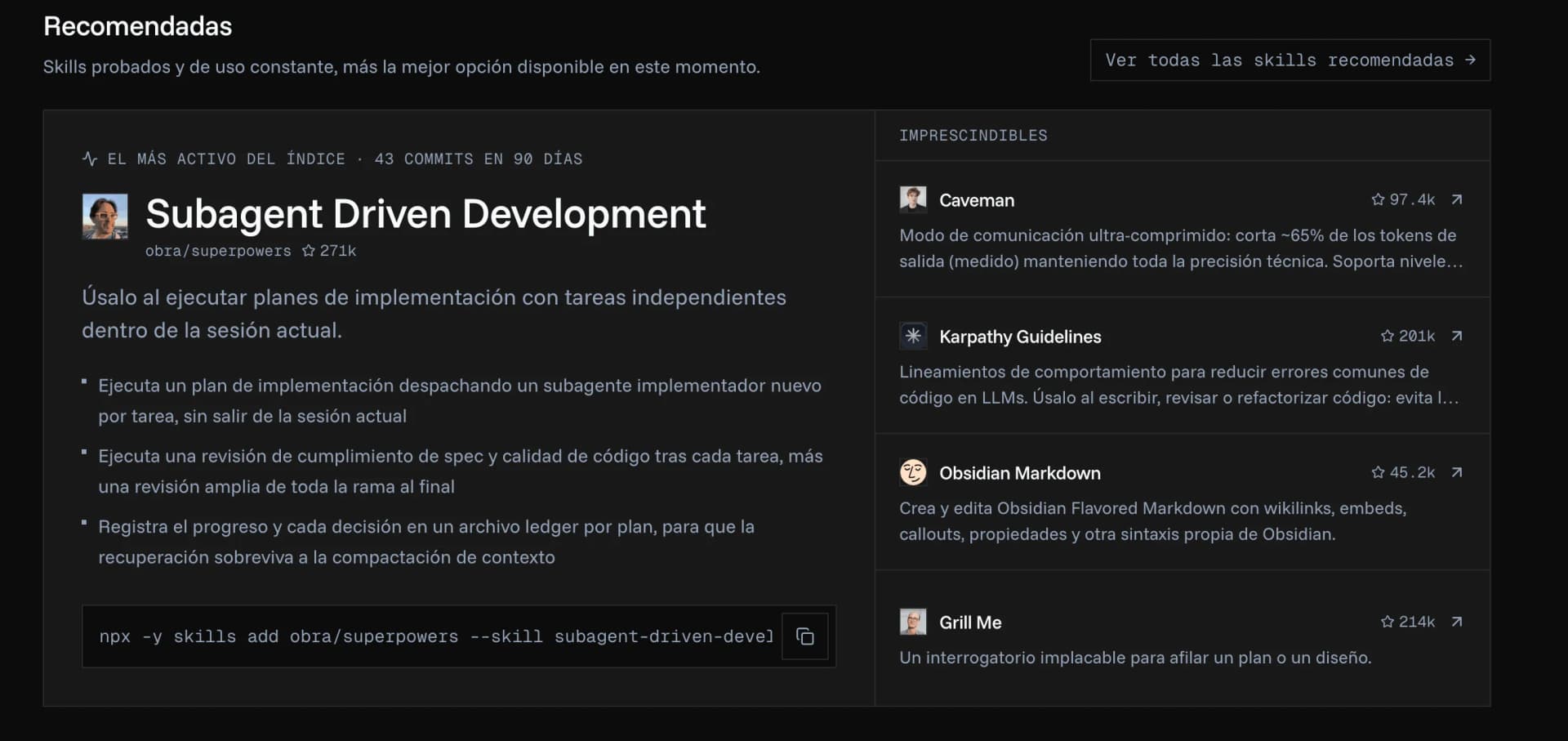Viewport: 1568px width, 741px height.
Task: Copy the npx install command
Action: coord(804,636)
